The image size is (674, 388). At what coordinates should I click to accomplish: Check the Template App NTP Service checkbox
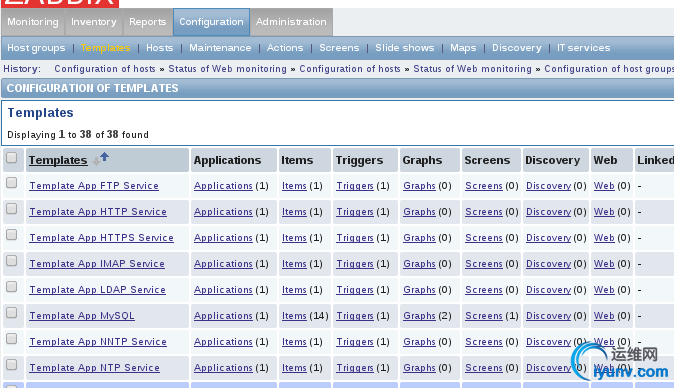coord(12,365)
